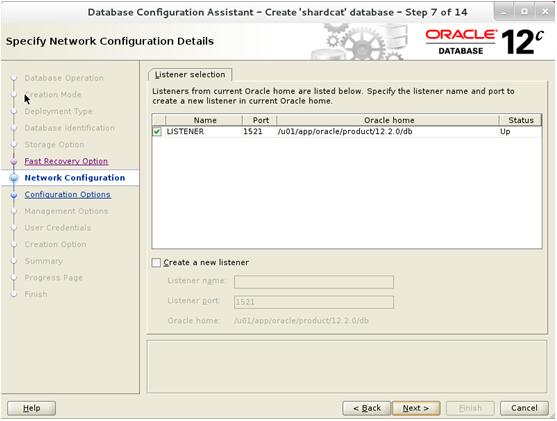Click the Back button
The height and width of the screenshot is (421, 557).
point(367,408)
